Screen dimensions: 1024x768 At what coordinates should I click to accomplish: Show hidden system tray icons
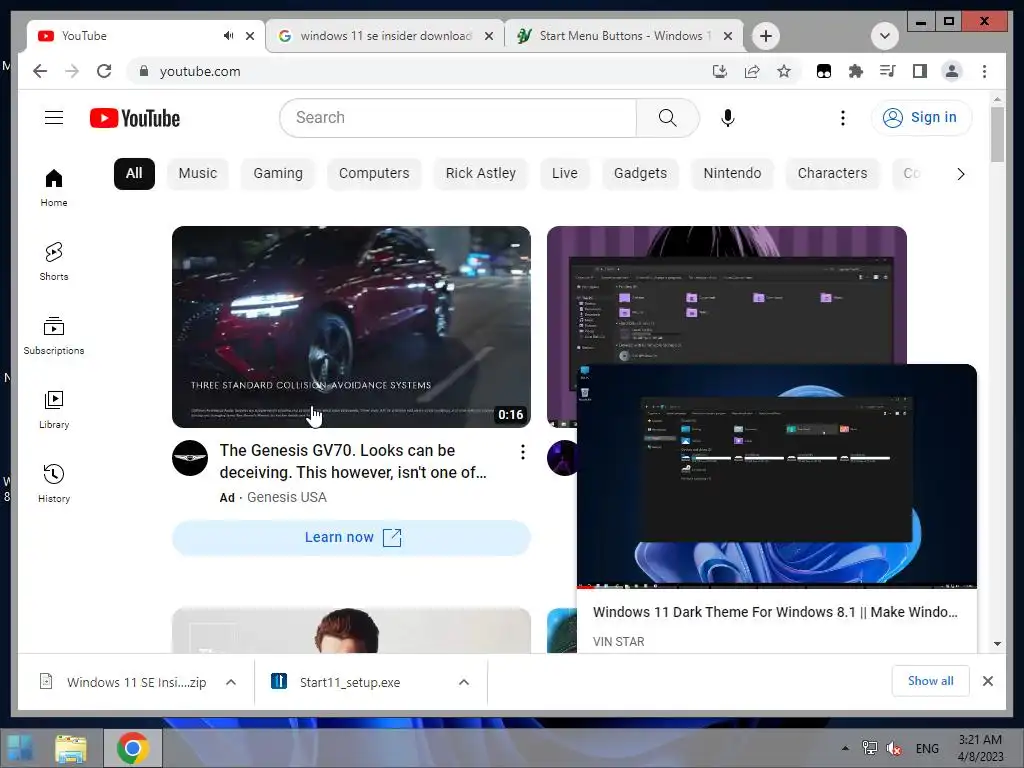coord(845,748)
